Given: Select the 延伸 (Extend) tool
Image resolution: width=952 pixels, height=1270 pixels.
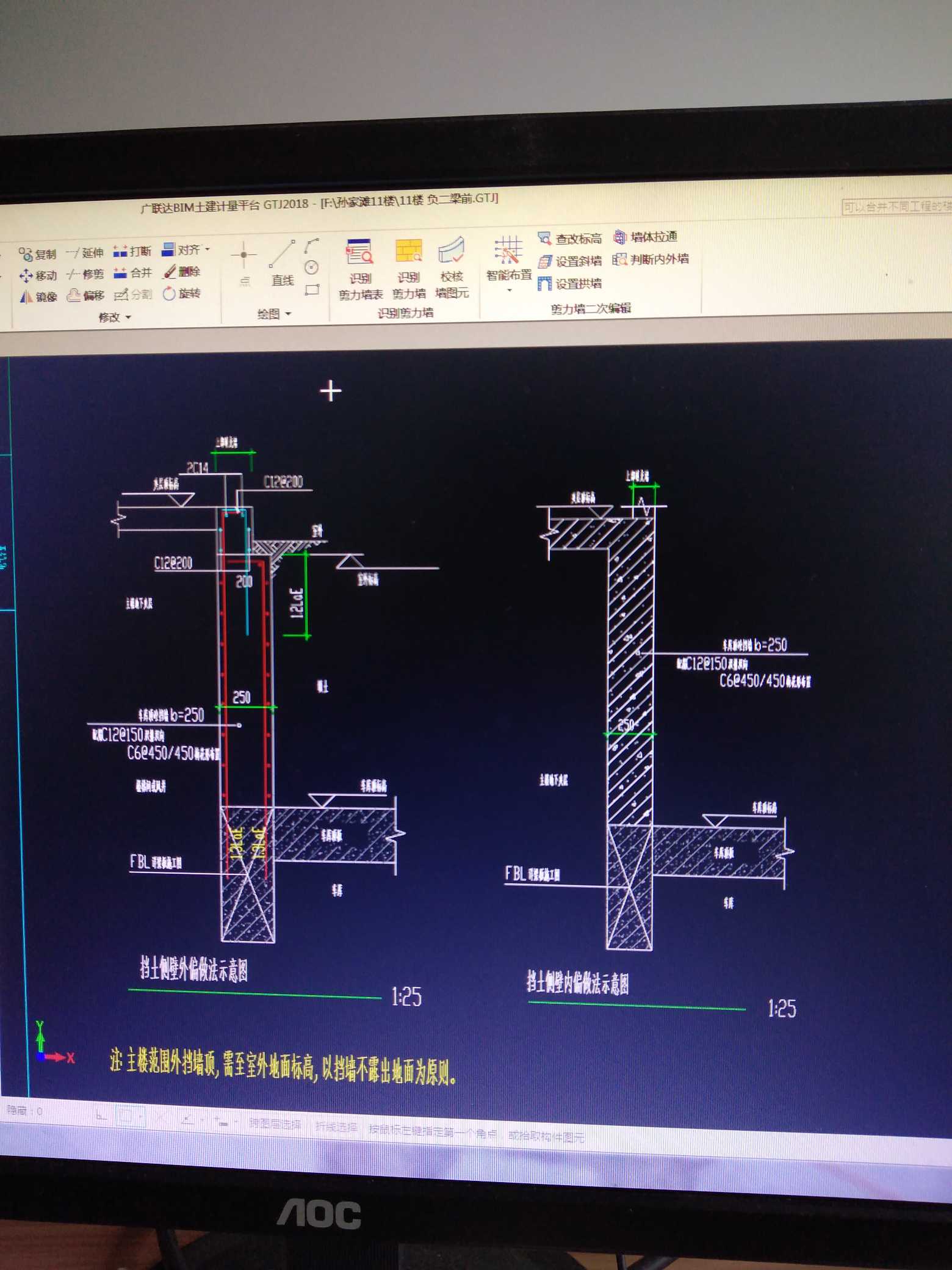Looking at the screenshot, I should pos(85,252).
